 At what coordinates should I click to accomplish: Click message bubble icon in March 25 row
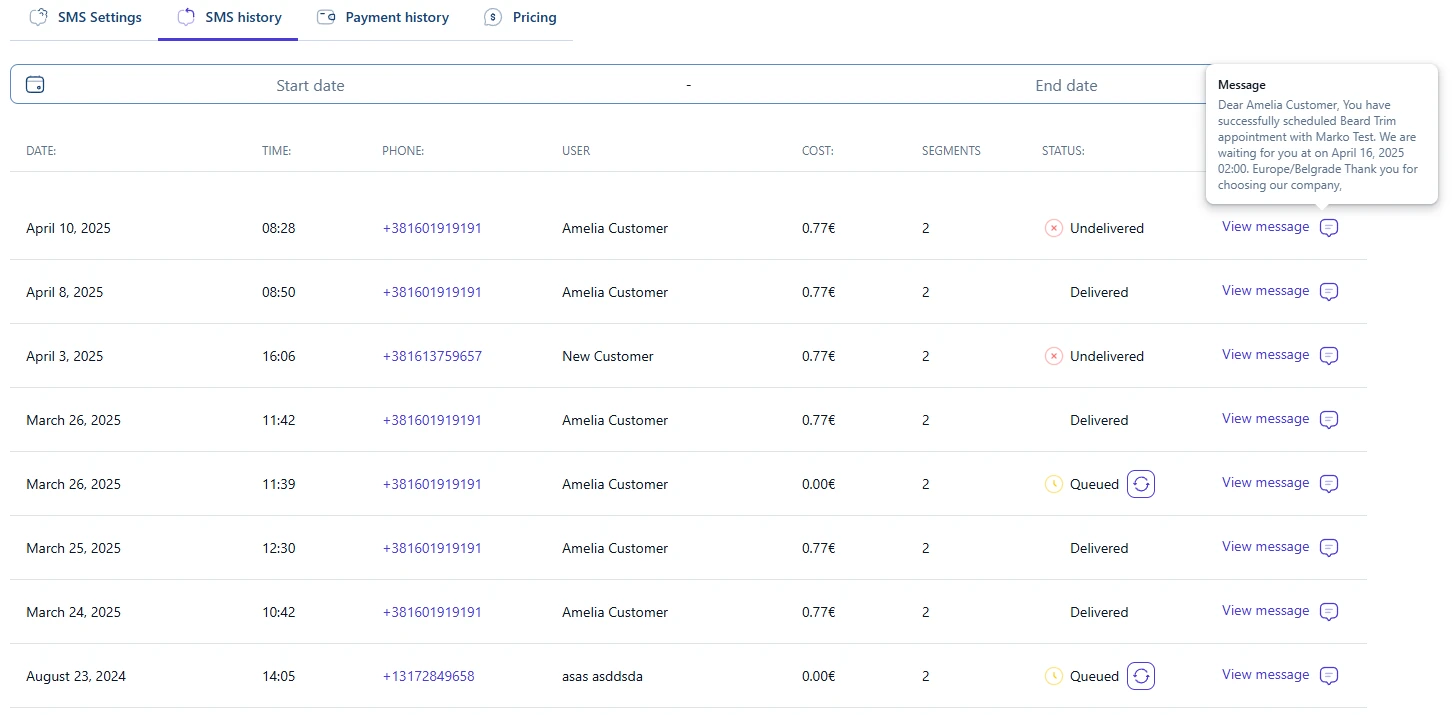pyautogui.click(x=1329, y=548)
